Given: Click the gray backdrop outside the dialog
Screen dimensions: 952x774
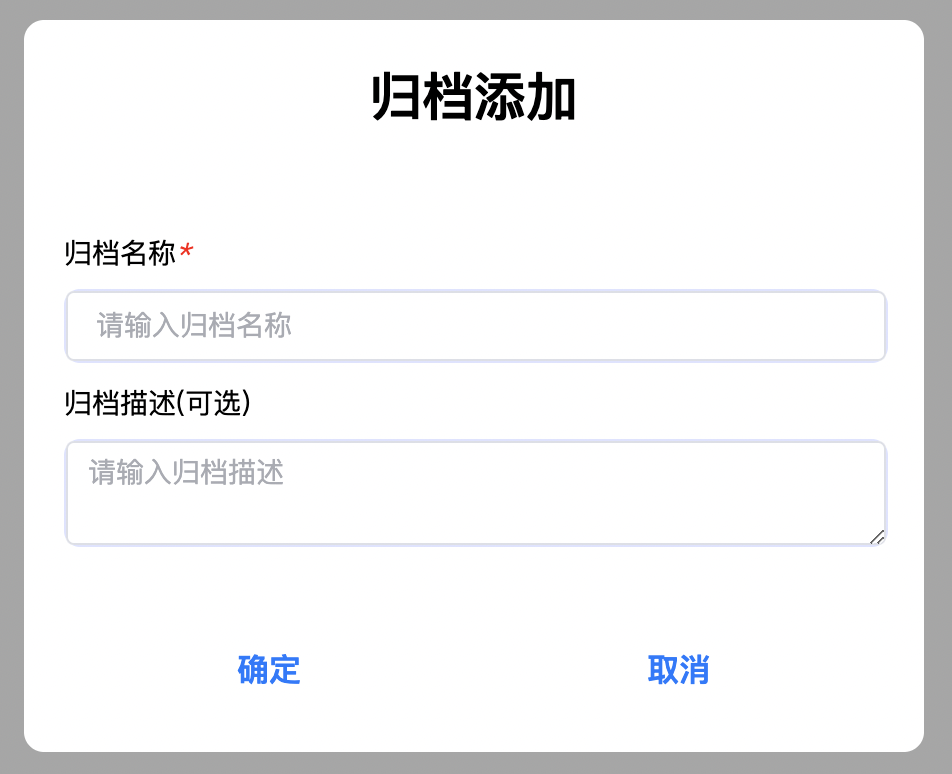Looking at the screenshot, I should point(10,400).
